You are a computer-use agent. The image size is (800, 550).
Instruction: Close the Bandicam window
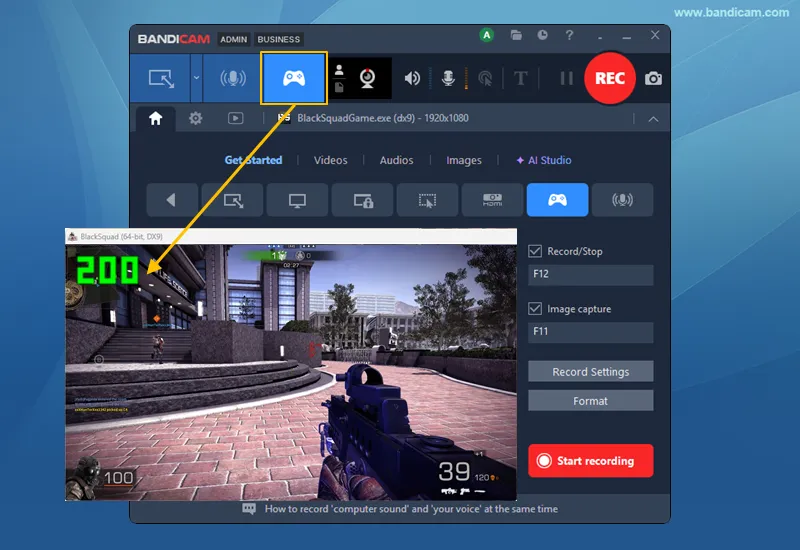tap(655, 35)
